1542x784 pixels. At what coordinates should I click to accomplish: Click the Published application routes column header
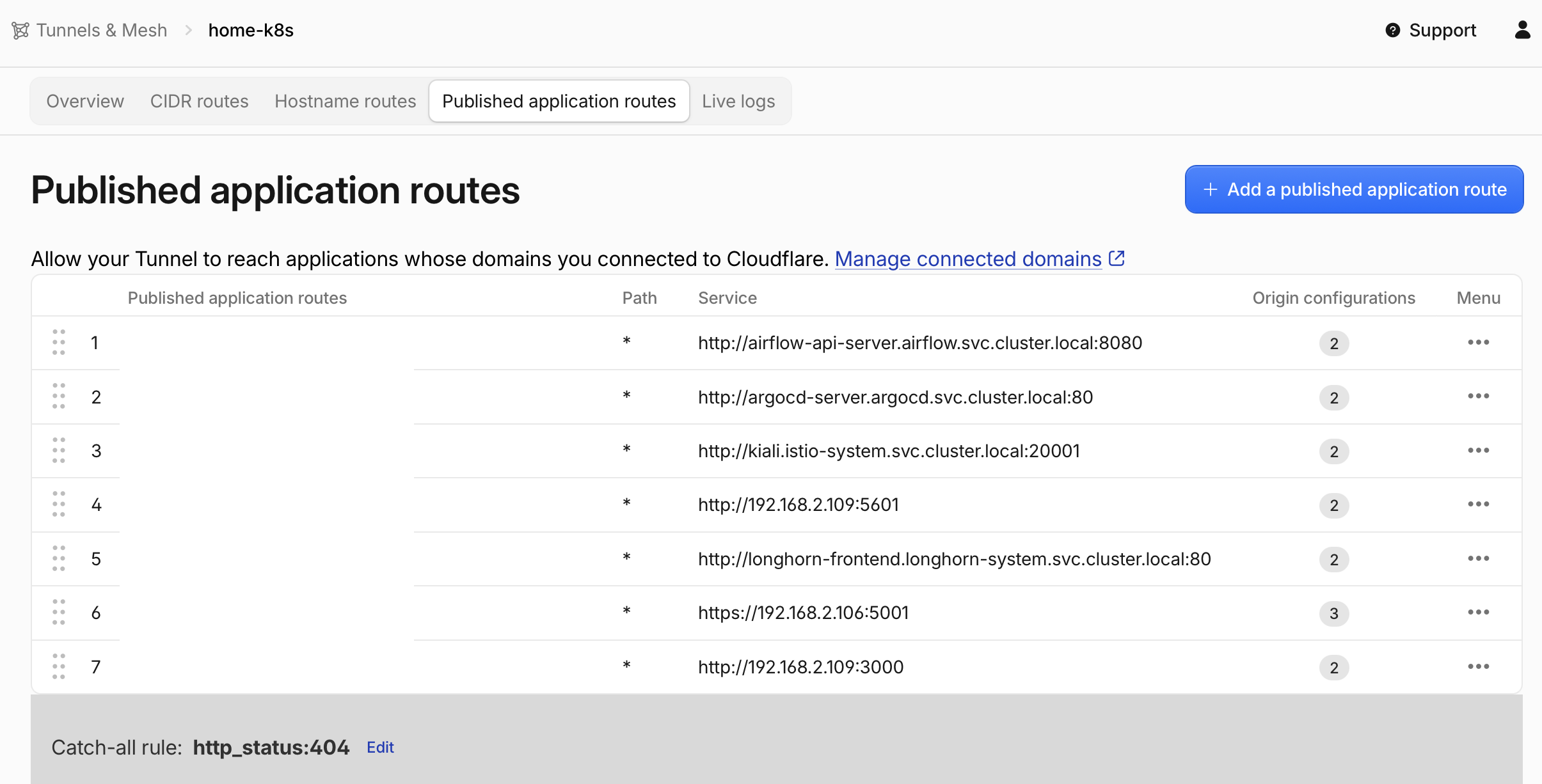click(x=237, y=298)
